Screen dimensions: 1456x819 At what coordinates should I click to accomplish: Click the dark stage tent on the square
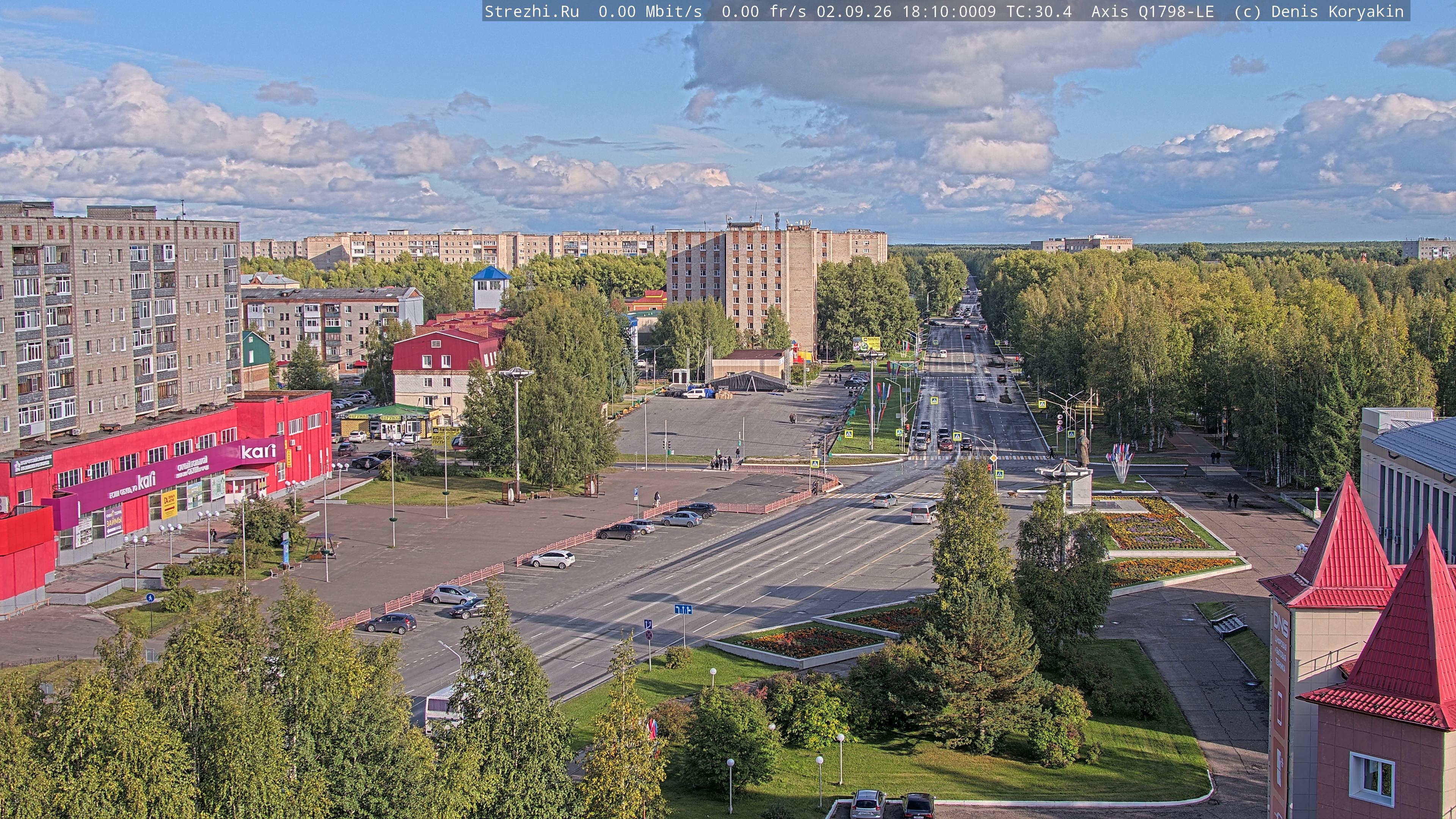(749, 381)
